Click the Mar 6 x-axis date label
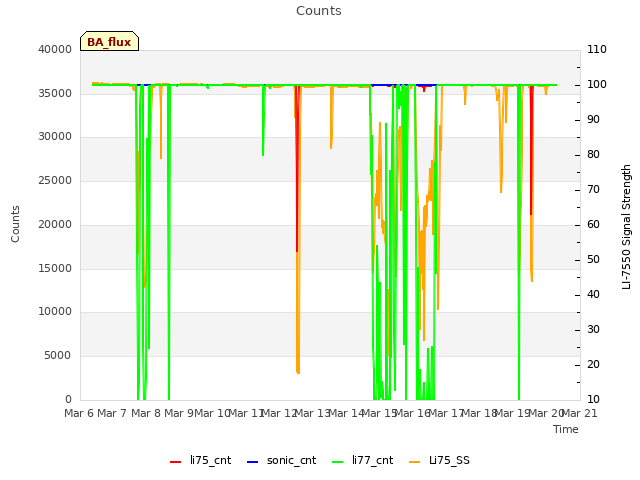640x480 pixels. (79, 413)
